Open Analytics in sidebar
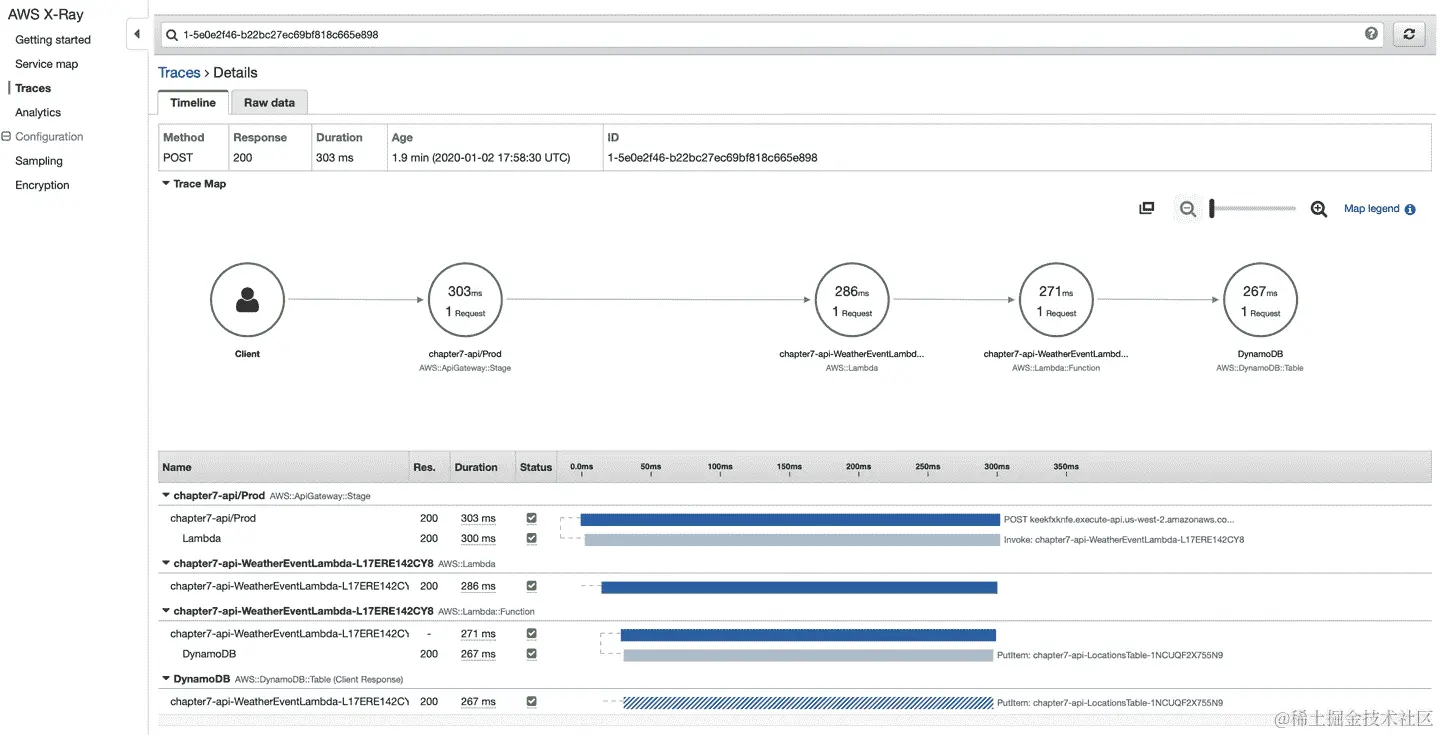The width and height of the screenshot is (1440, 735). click(38, 112)
